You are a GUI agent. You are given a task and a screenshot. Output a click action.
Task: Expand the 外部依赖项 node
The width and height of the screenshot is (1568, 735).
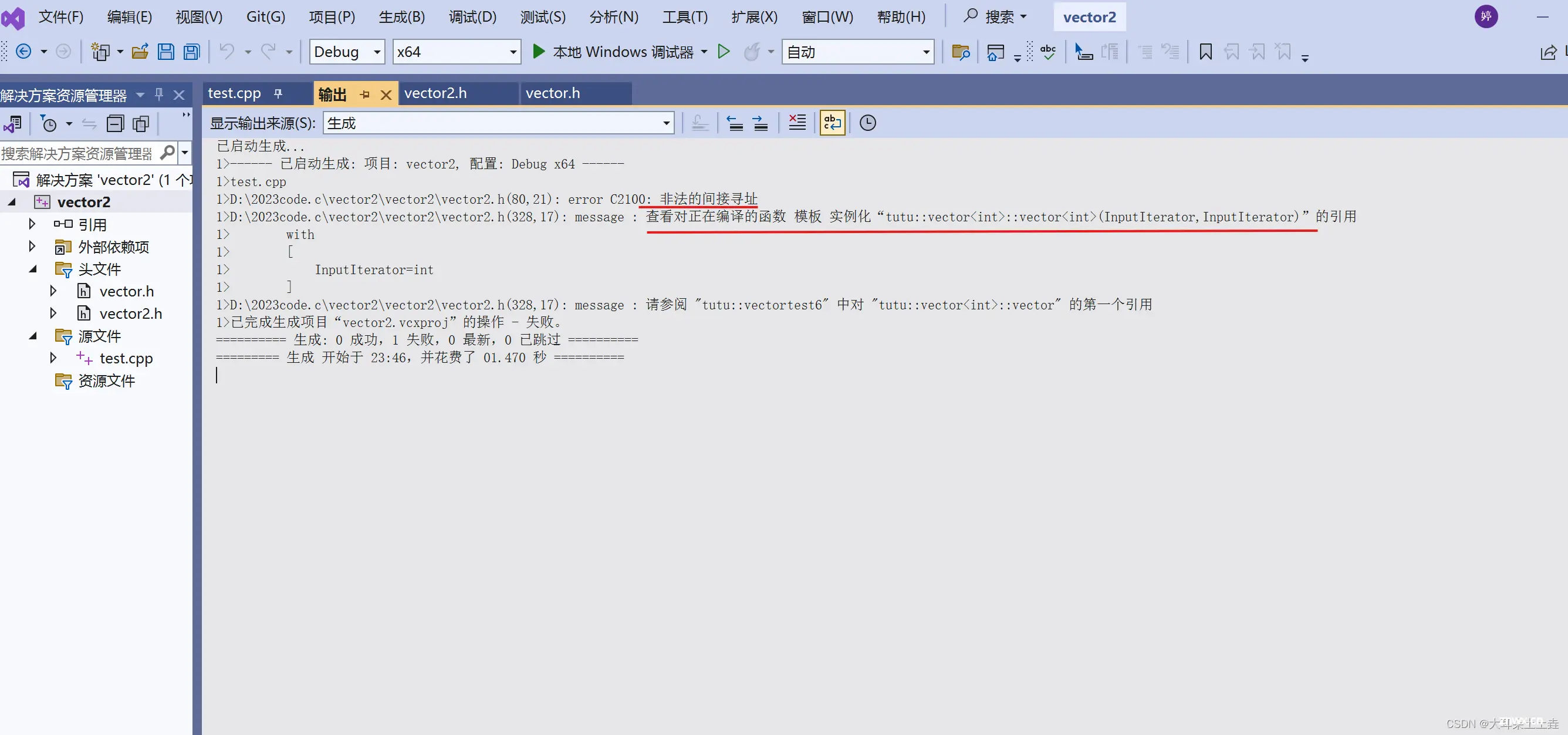[x=32, y=246]
